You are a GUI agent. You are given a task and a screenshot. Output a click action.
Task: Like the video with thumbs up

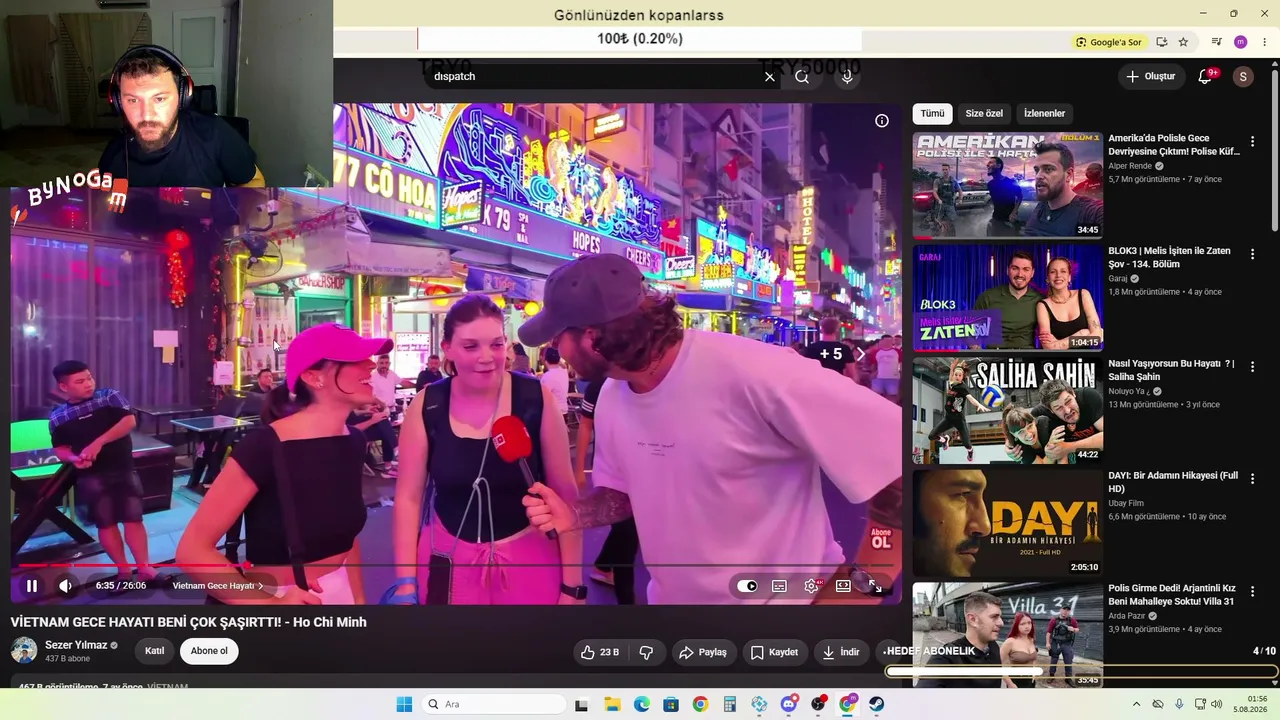(x=600, y=652)
